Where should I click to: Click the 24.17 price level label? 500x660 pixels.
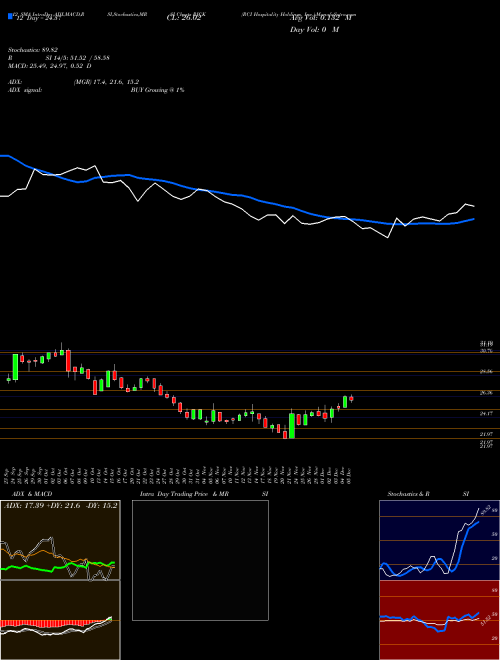click(487, 413)
